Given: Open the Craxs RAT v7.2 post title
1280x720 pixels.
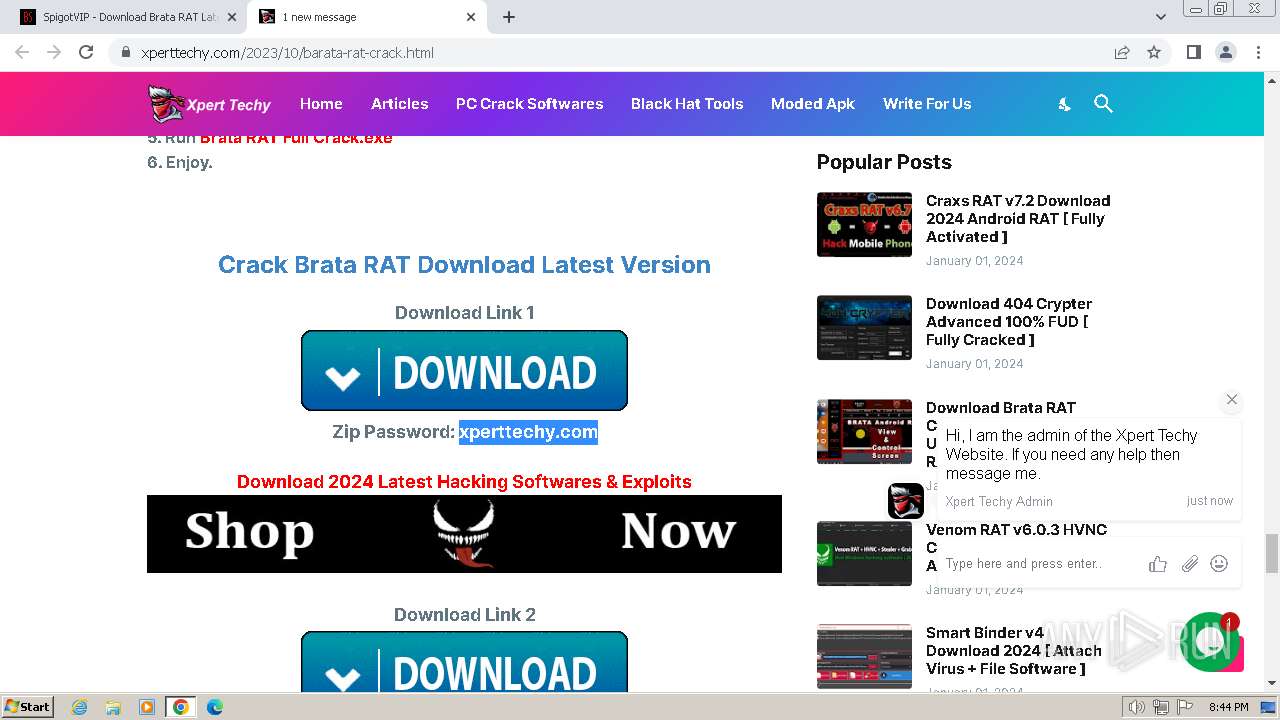Looking at the screenshot, I should click(1018, 219).
